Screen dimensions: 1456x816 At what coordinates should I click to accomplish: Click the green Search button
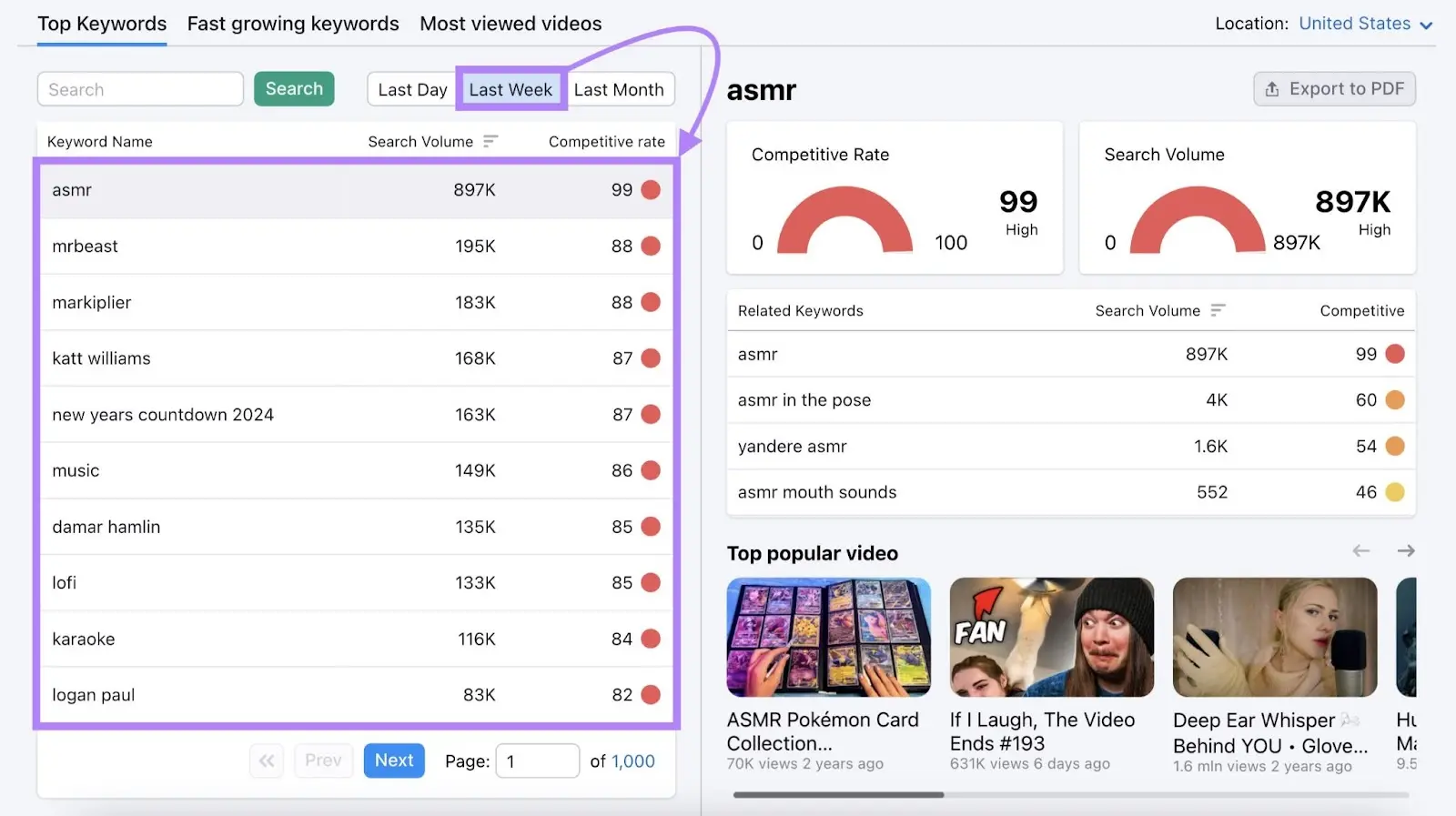point(294,88)
